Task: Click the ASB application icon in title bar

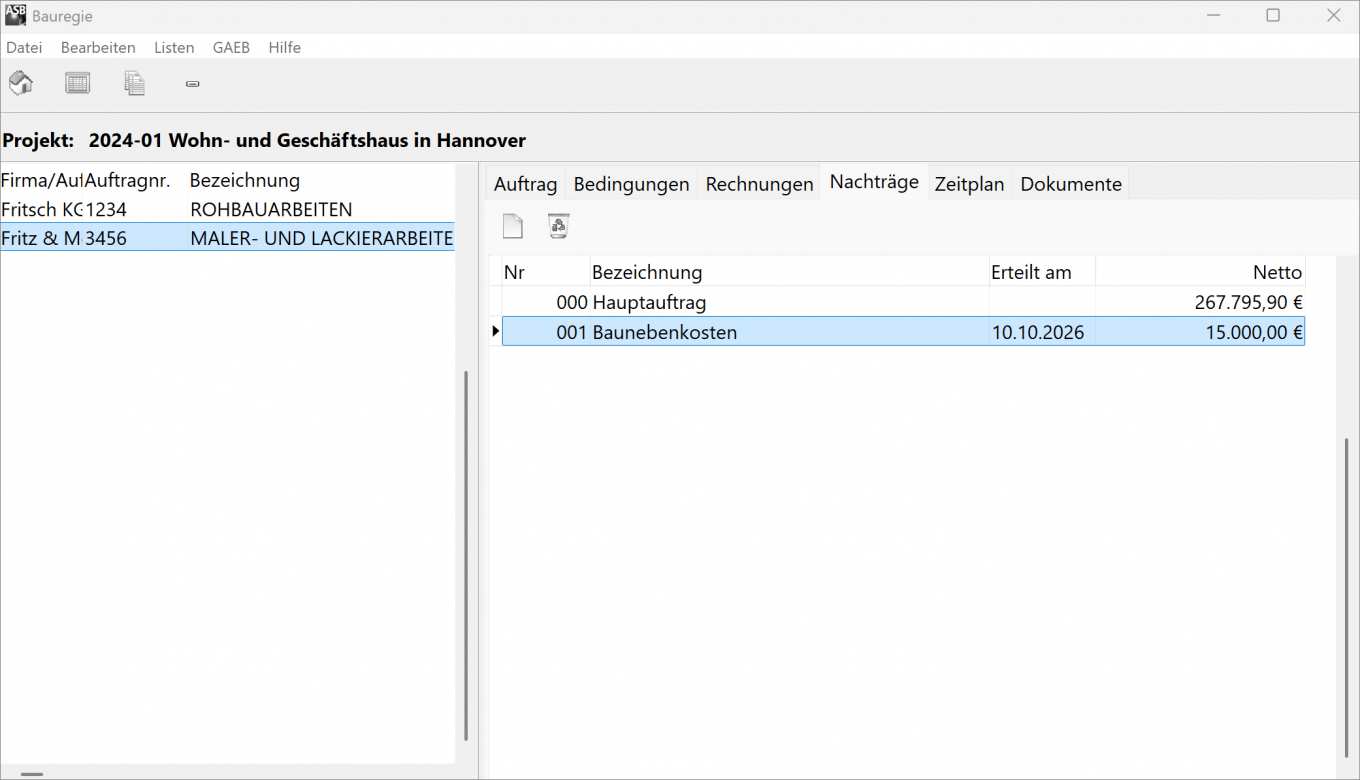Action: point(15,15)
